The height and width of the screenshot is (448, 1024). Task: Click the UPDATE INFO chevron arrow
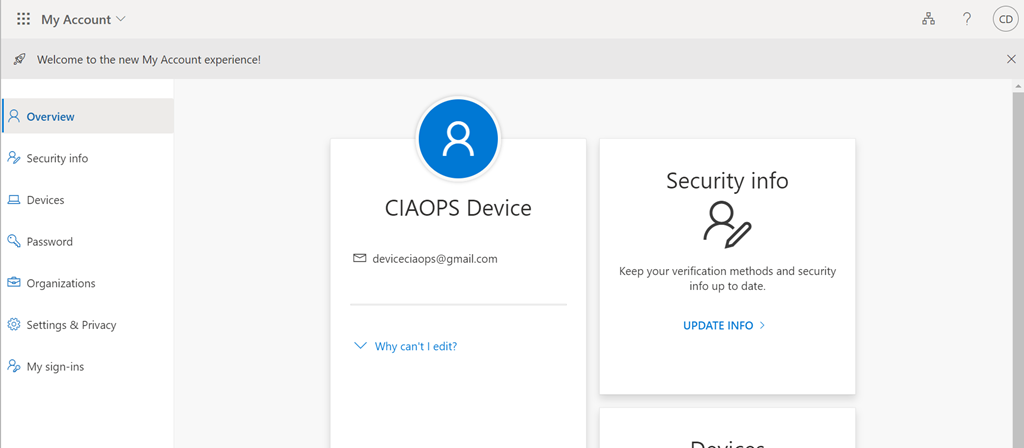[x=763, y=325]
